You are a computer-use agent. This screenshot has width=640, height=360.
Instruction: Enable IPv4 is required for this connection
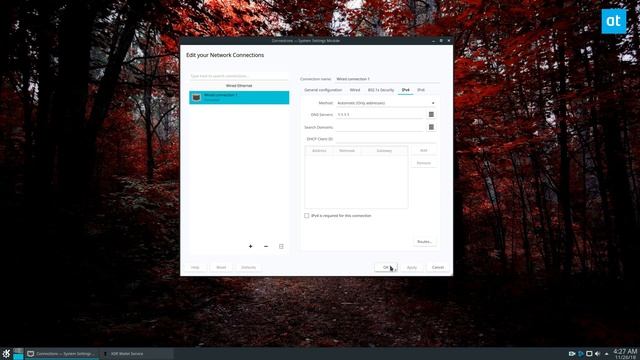point(307,216)
